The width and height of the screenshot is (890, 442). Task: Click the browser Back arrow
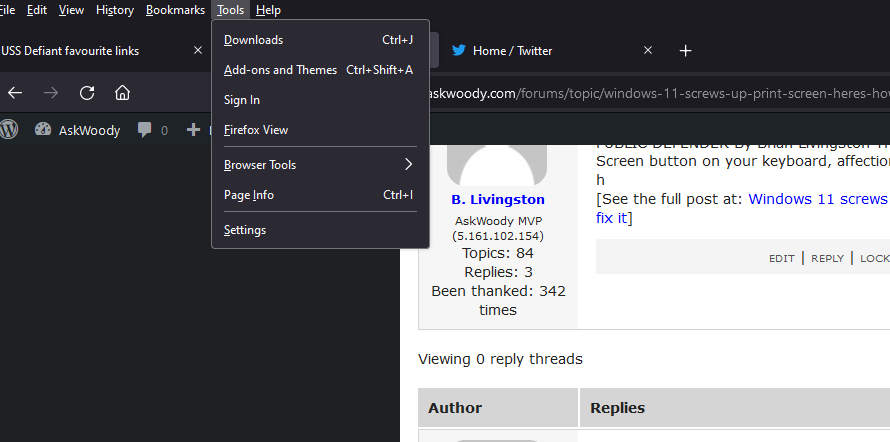point(15,93)
